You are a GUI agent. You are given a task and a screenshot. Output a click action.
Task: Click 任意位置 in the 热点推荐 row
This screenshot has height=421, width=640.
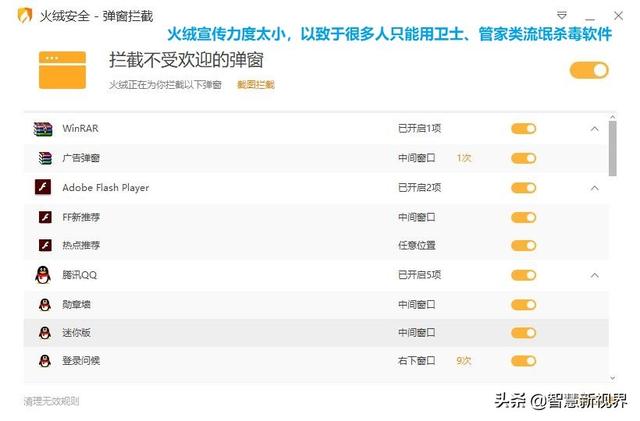point(417,245)
